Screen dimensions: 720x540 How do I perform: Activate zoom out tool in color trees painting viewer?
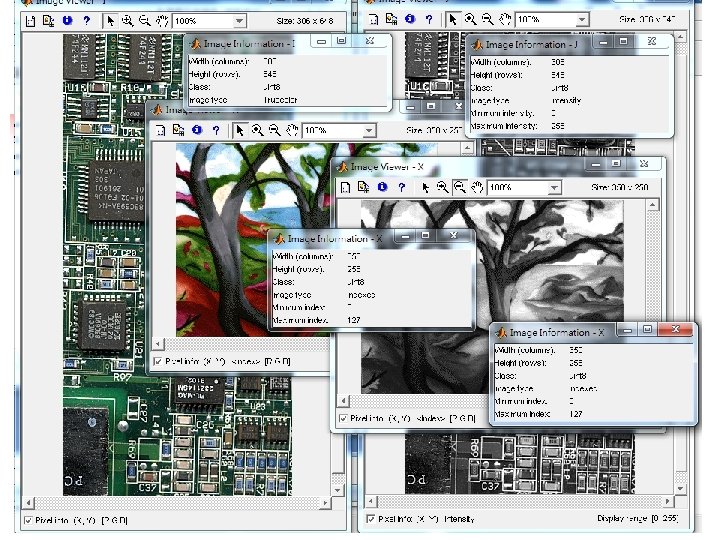[275, 130]
